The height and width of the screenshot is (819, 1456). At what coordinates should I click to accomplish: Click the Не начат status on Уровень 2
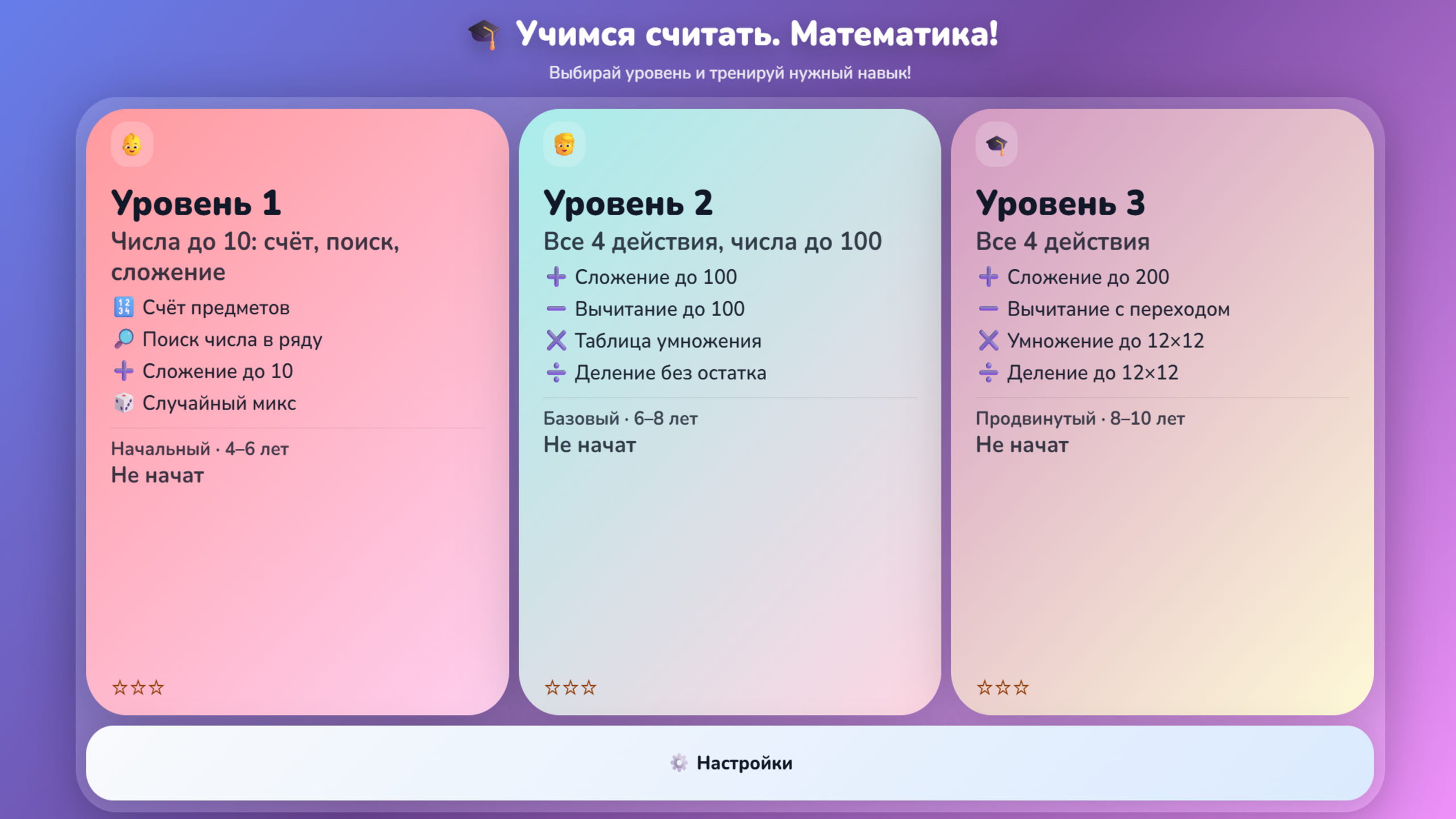pos(590,445)
